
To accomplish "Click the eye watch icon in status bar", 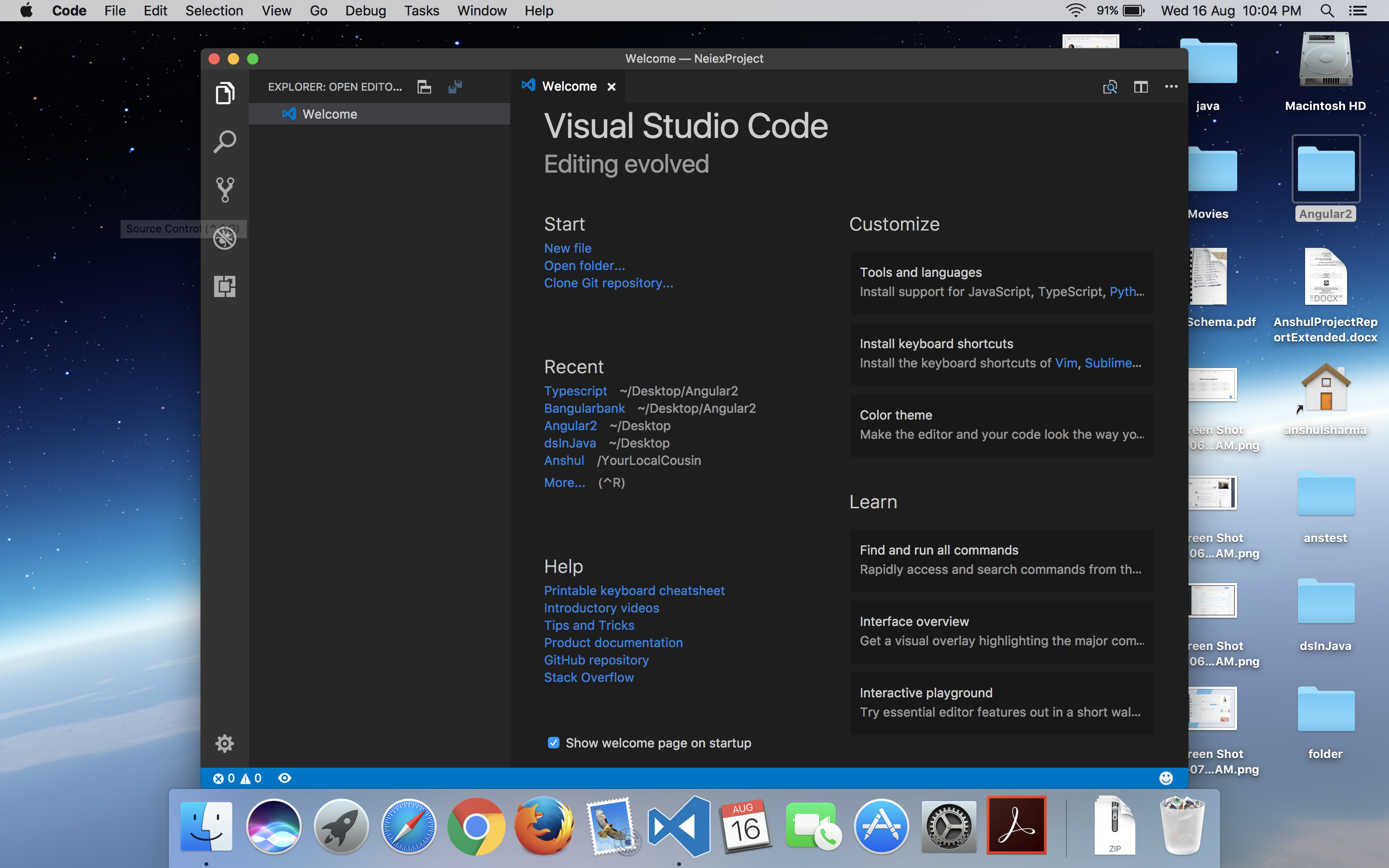I will pyautogui.click(x=285, y=778).
